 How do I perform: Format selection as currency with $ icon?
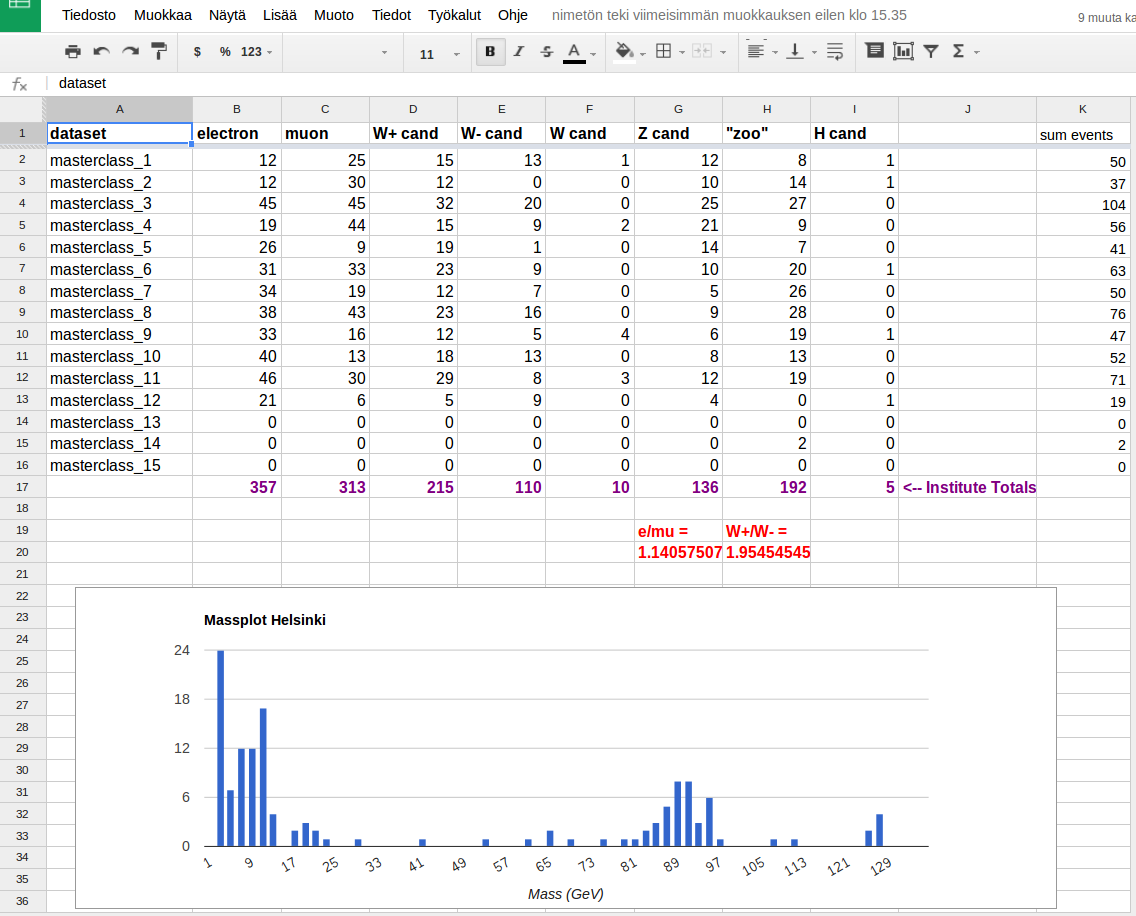[x=197, y=51]
